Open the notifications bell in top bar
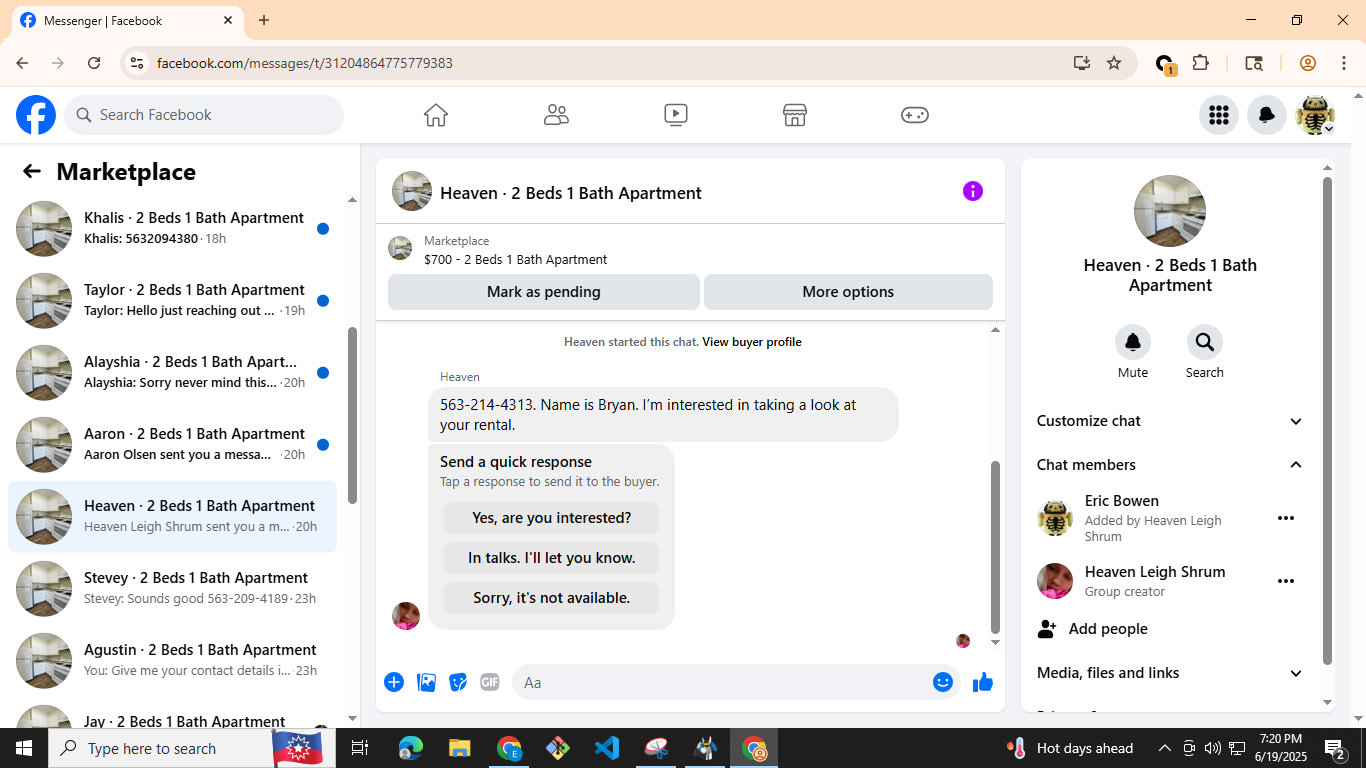The height and width of the screenshot is (768, 1366). (1267, 115)
